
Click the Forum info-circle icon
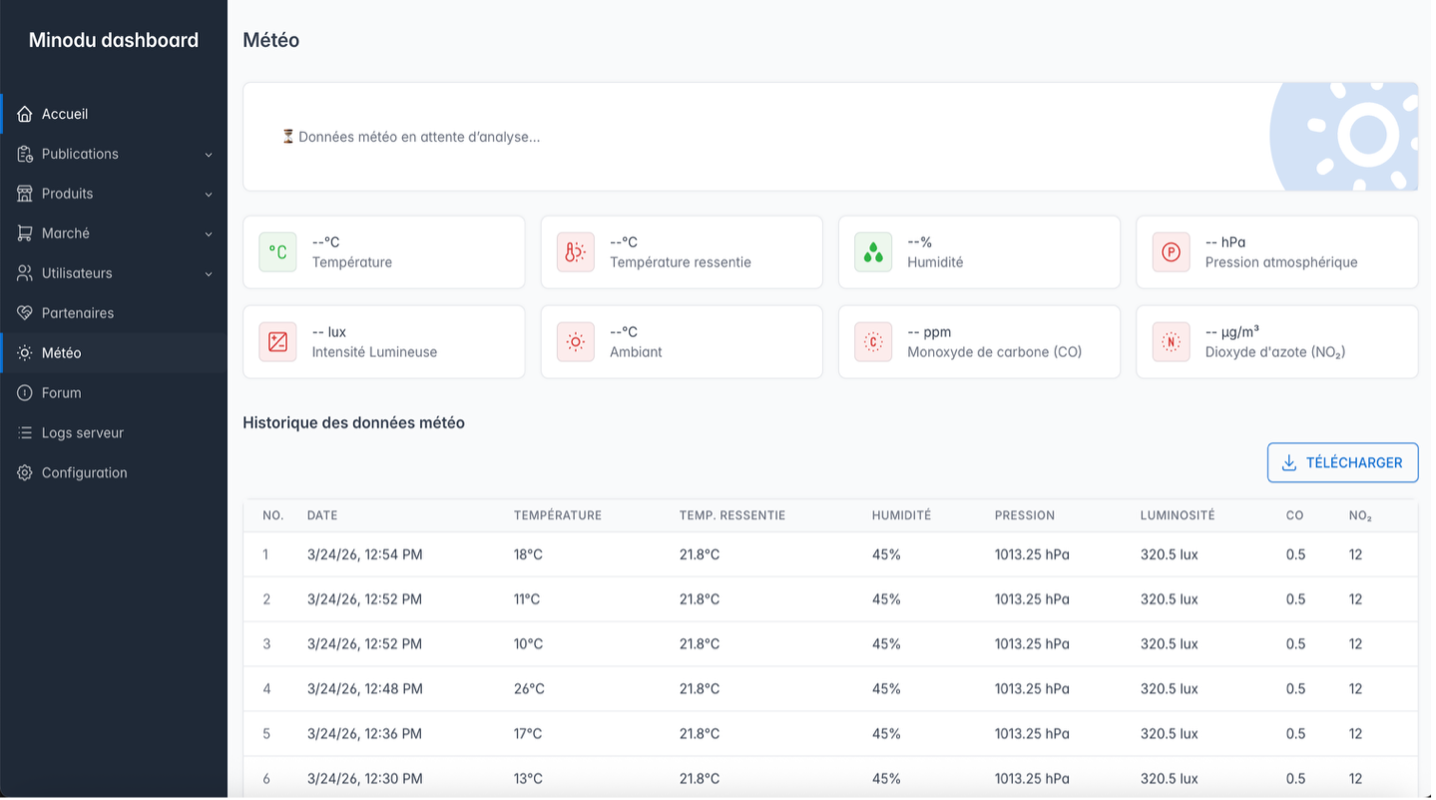click(25, 393)
